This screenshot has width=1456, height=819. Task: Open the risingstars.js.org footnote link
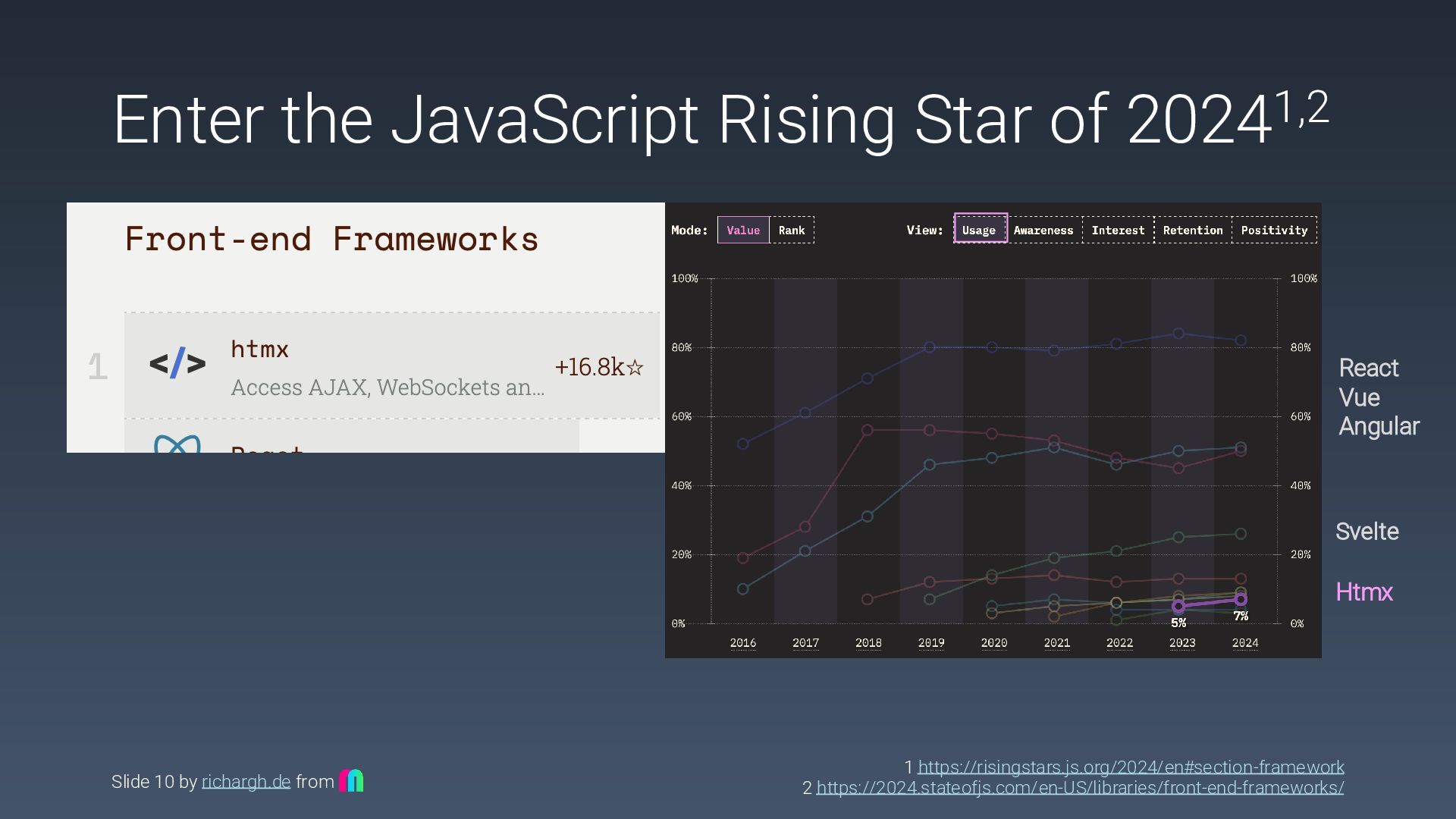point(1131,767)
